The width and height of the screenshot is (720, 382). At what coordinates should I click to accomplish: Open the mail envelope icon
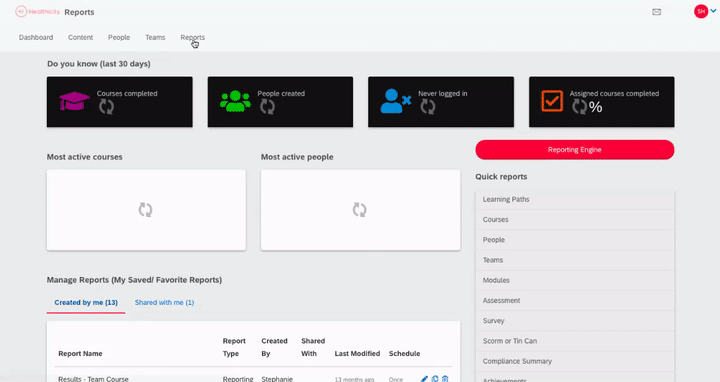click(x=657, y=12)
